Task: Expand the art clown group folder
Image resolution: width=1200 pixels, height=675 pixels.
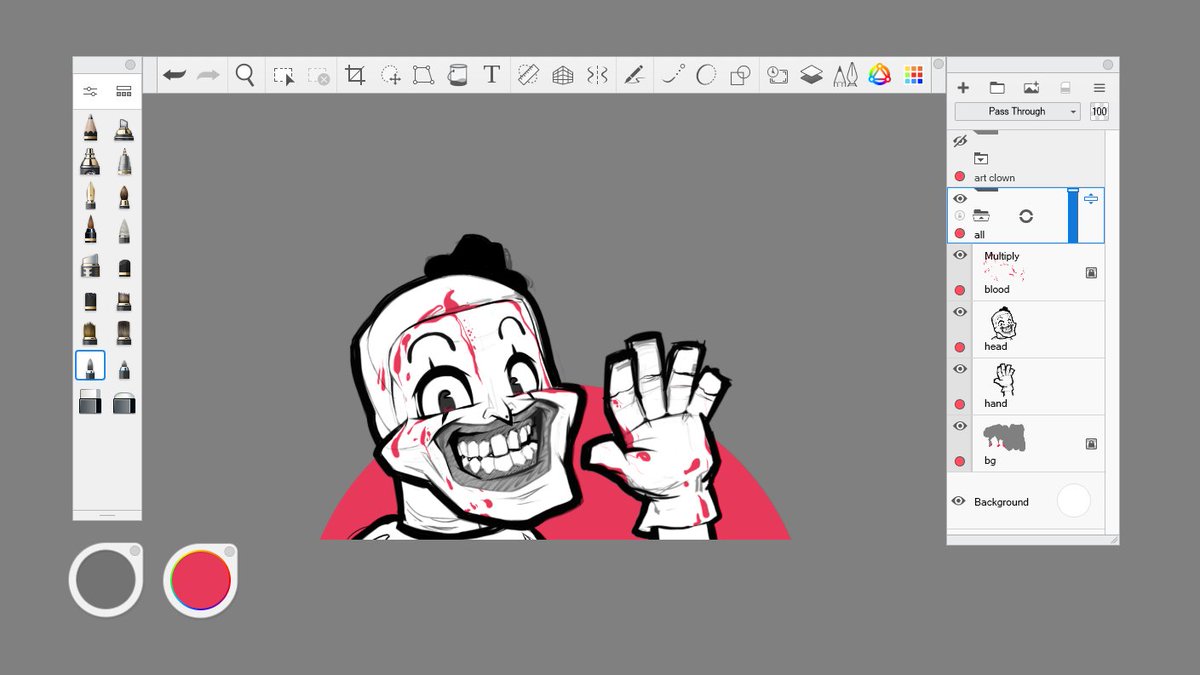Action: [x=981, y=159]
